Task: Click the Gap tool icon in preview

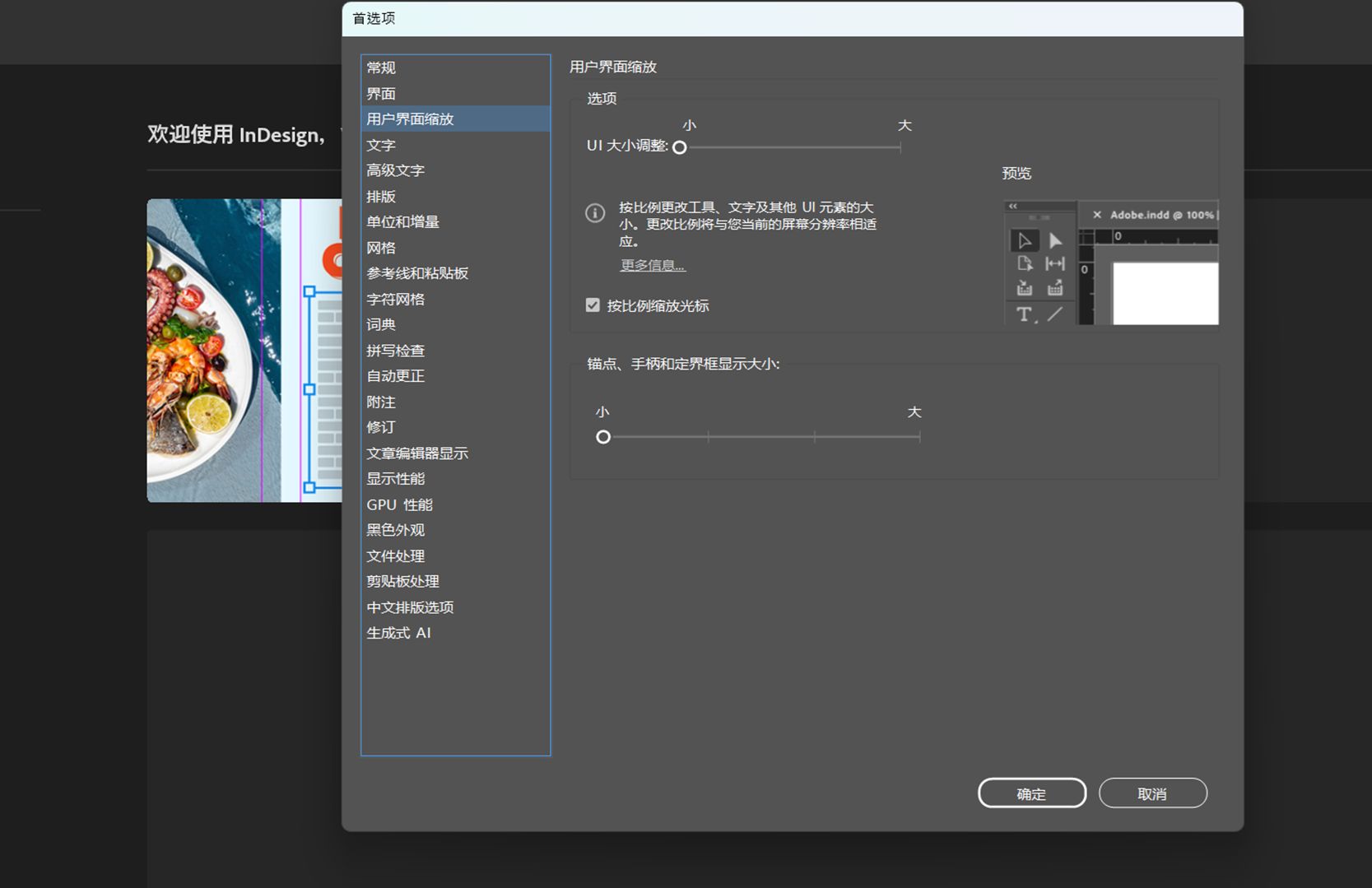Action: pos(1055,263)
